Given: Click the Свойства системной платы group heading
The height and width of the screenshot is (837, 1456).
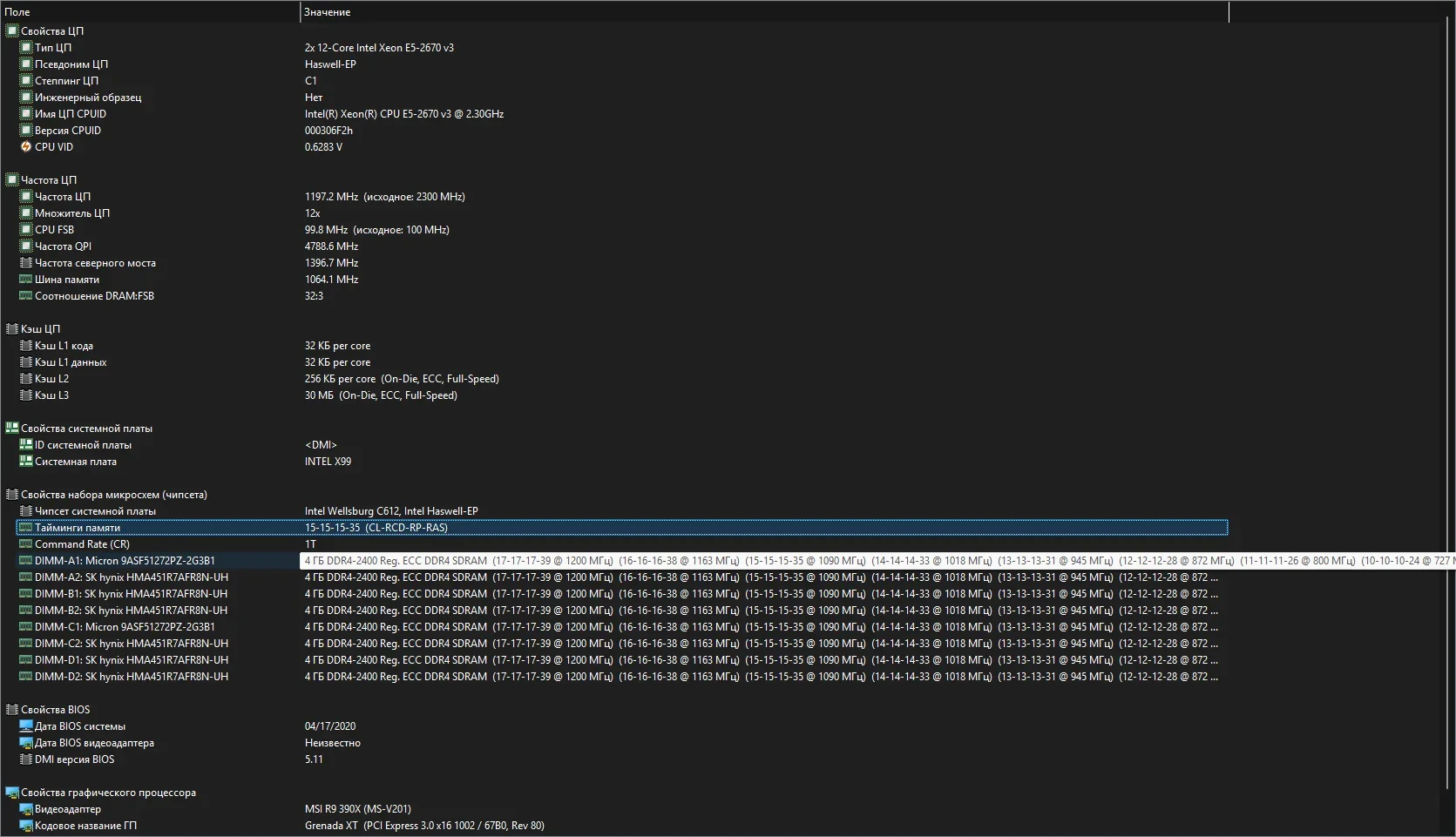Looking at the screenshot, I should (x=86, y=429).
